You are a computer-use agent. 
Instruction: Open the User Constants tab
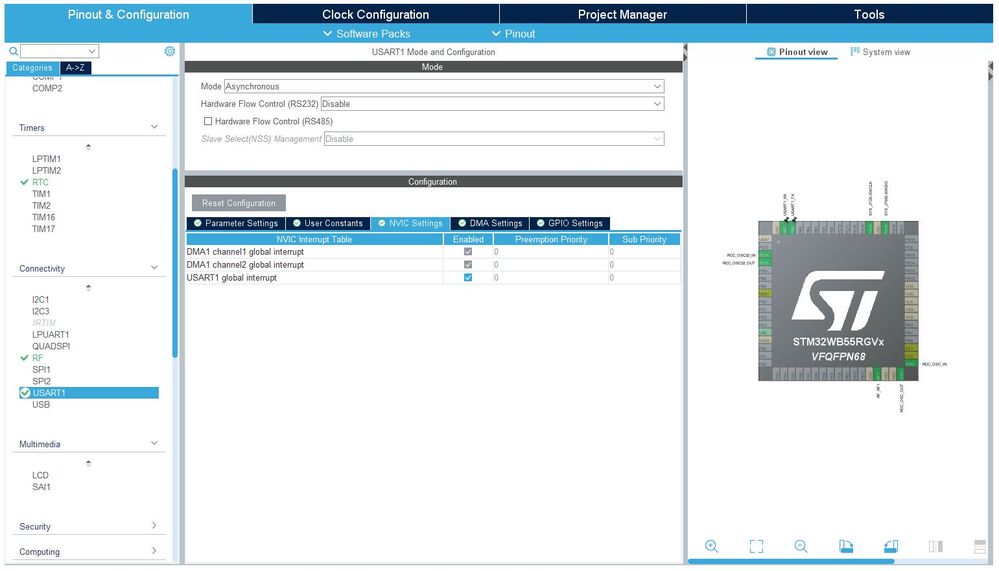click(327, 223)
